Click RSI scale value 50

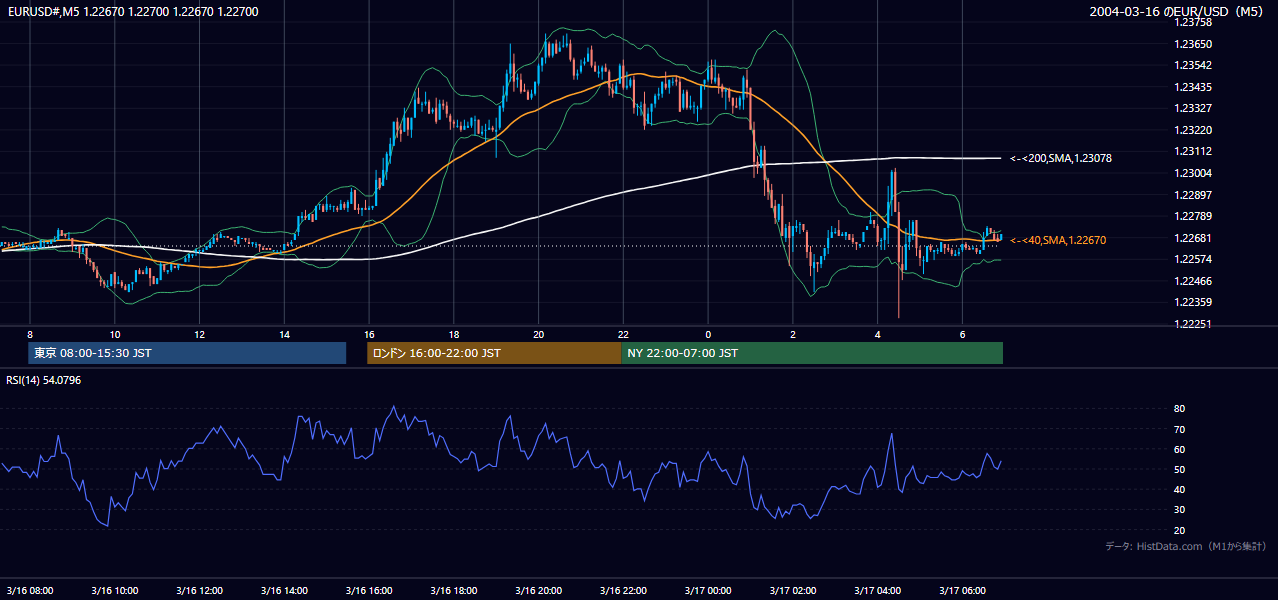(x=1180, y=469)
